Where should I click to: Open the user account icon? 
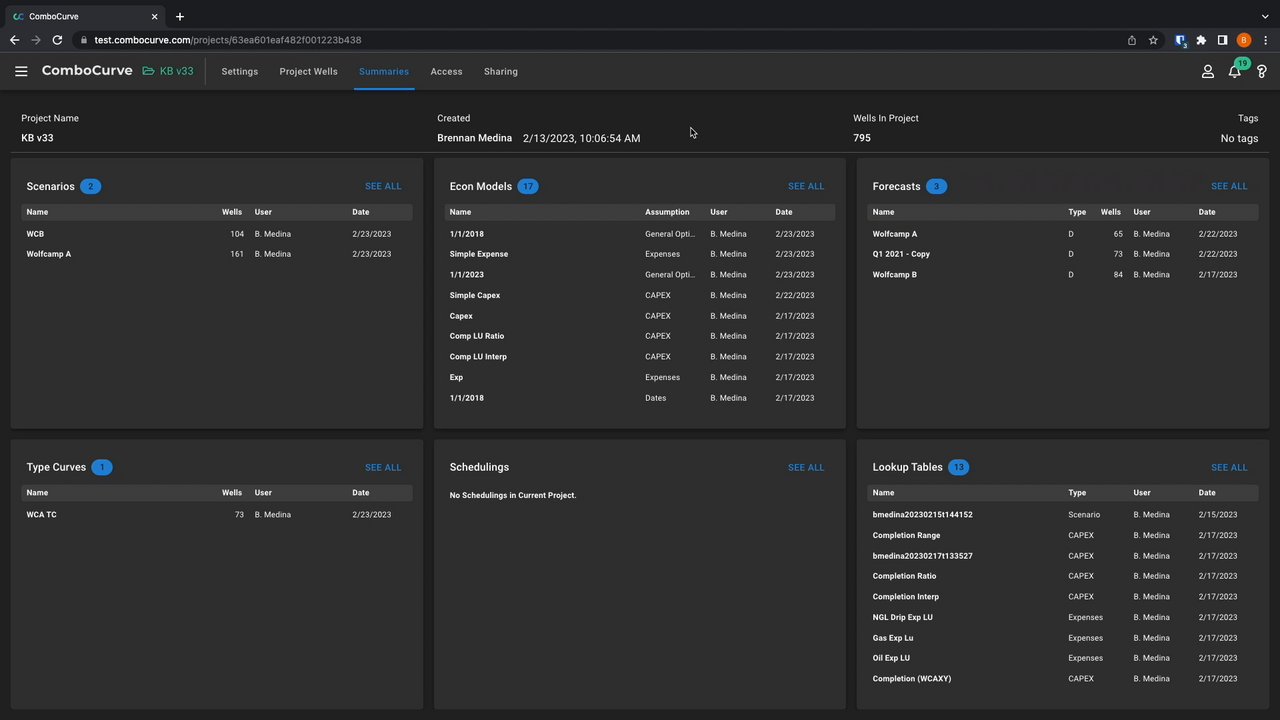(x=1207, y=72)
